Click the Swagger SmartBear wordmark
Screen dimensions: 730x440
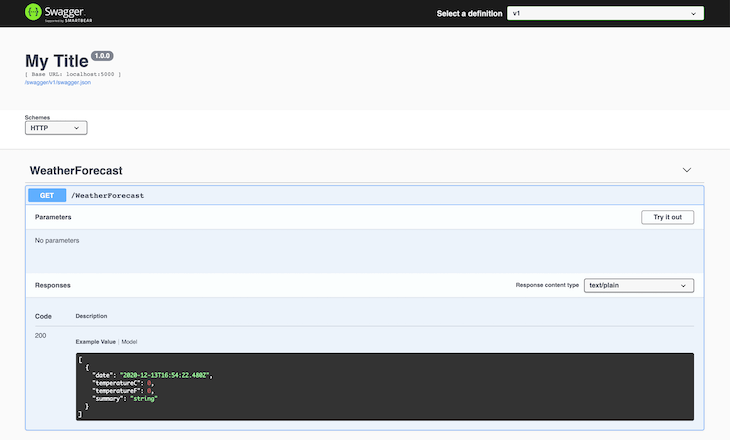pos(68,13)
